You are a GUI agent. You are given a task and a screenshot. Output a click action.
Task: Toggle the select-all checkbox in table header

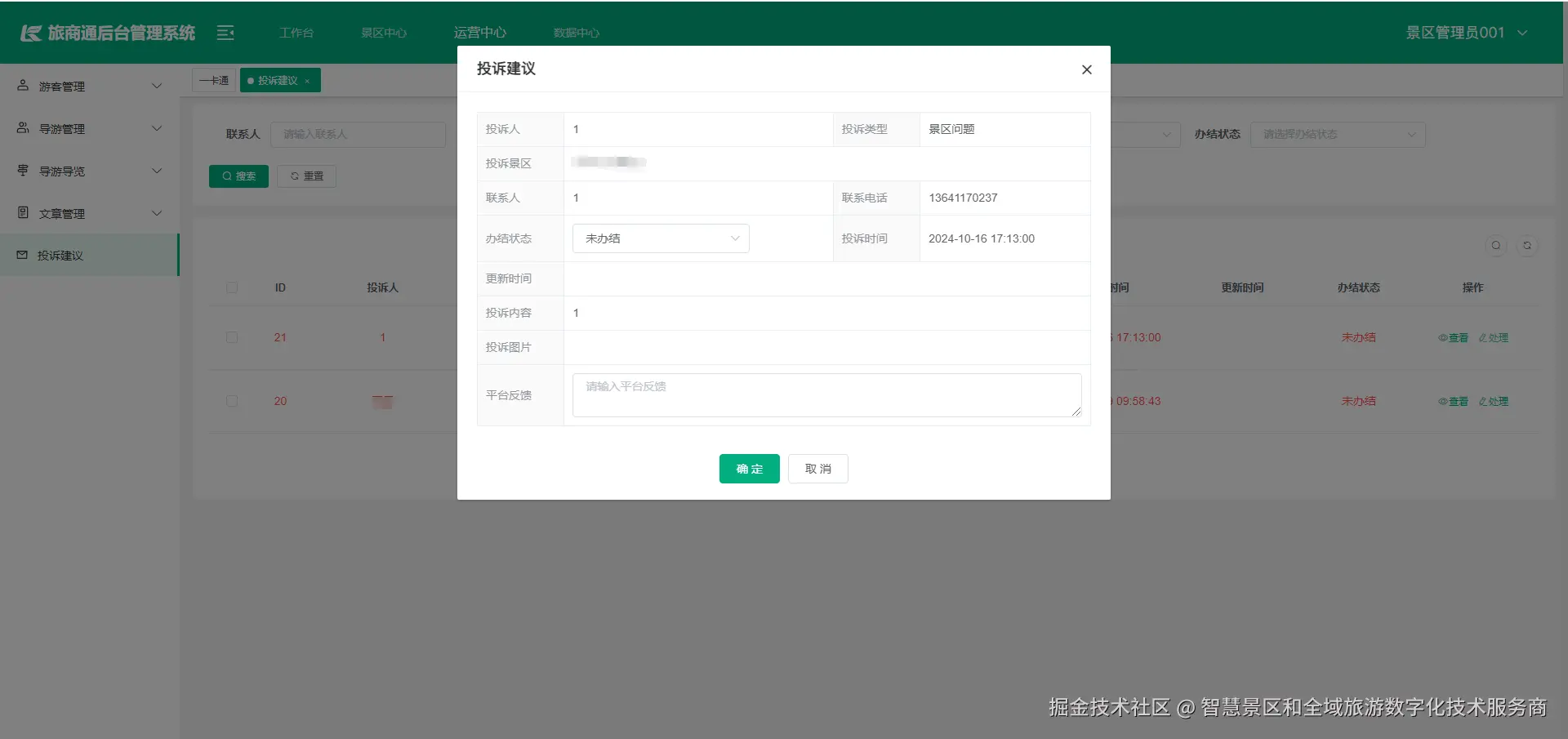(232, 287)
